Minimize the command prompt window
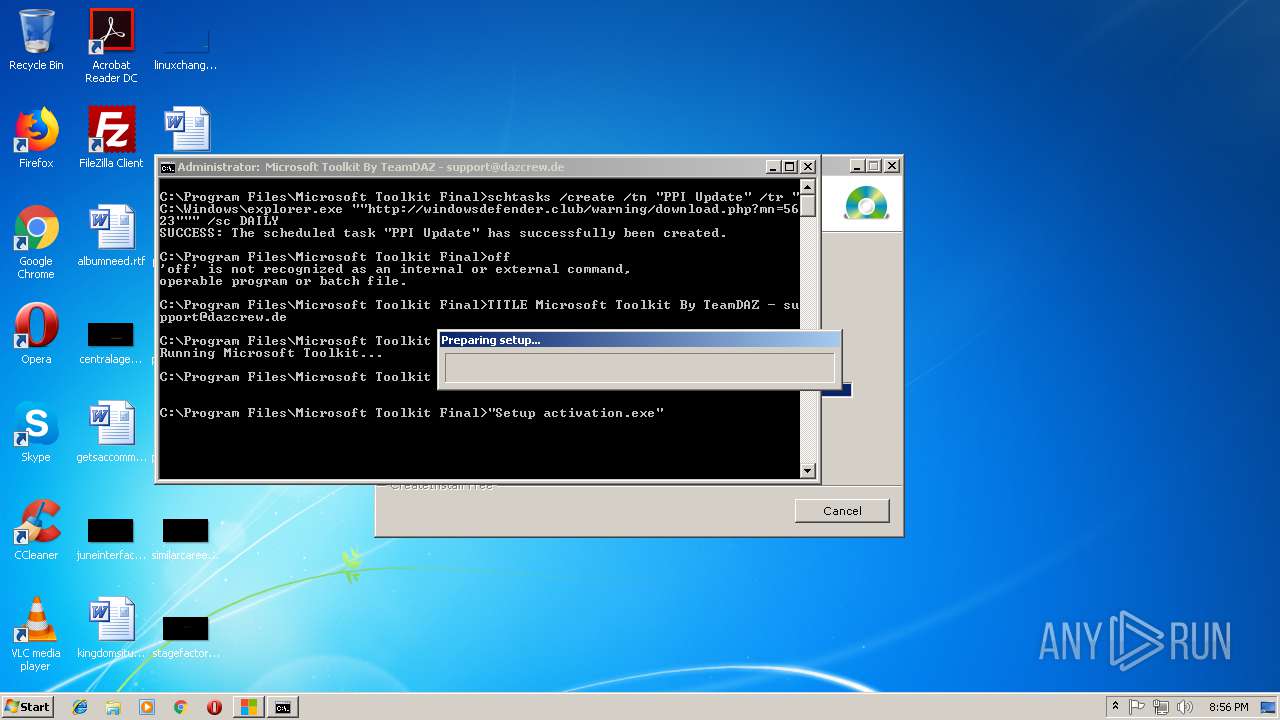 (774, 167)
